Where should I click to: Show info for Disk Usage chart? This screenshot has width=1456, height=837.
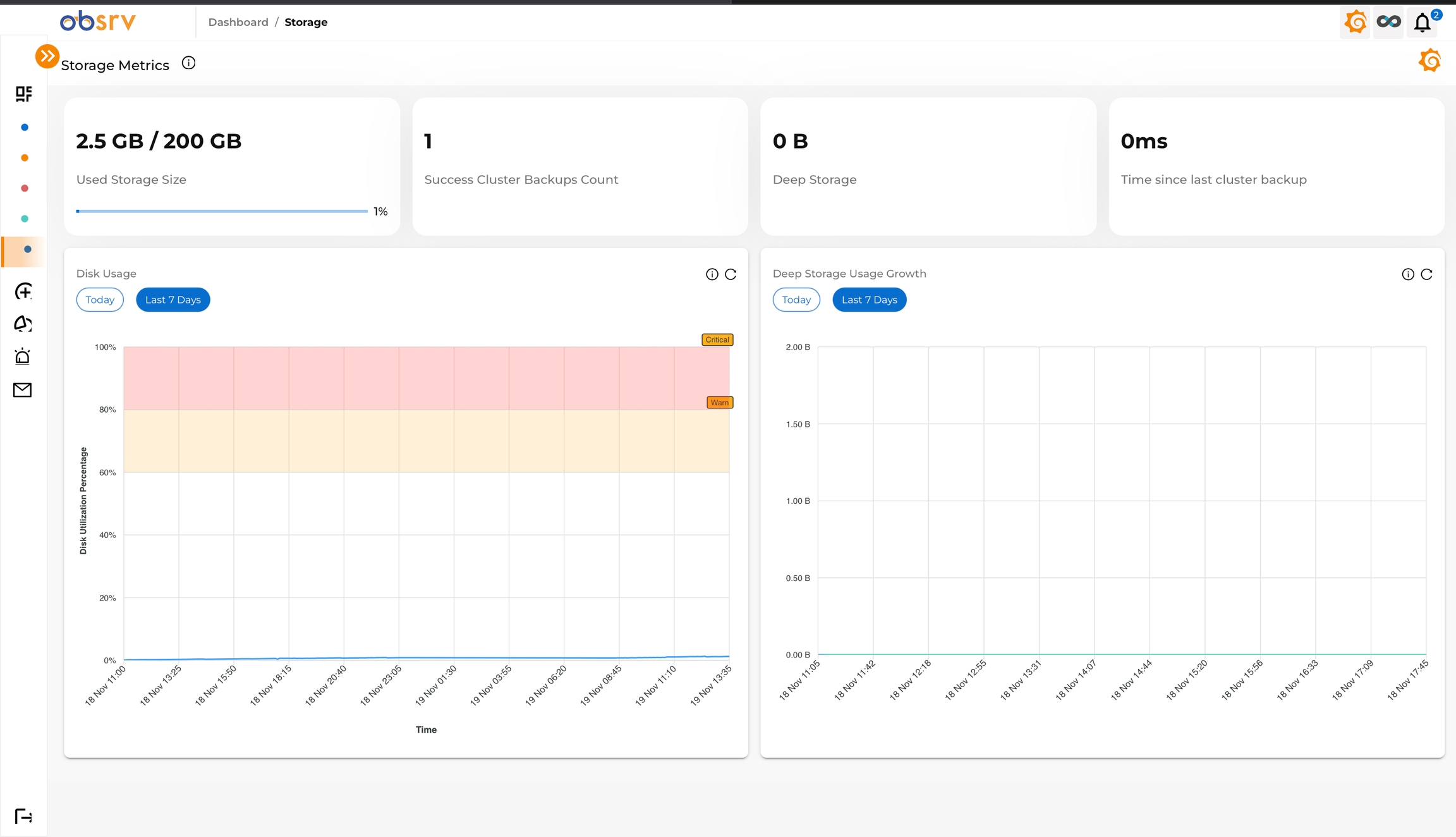(x=712, y=274)
